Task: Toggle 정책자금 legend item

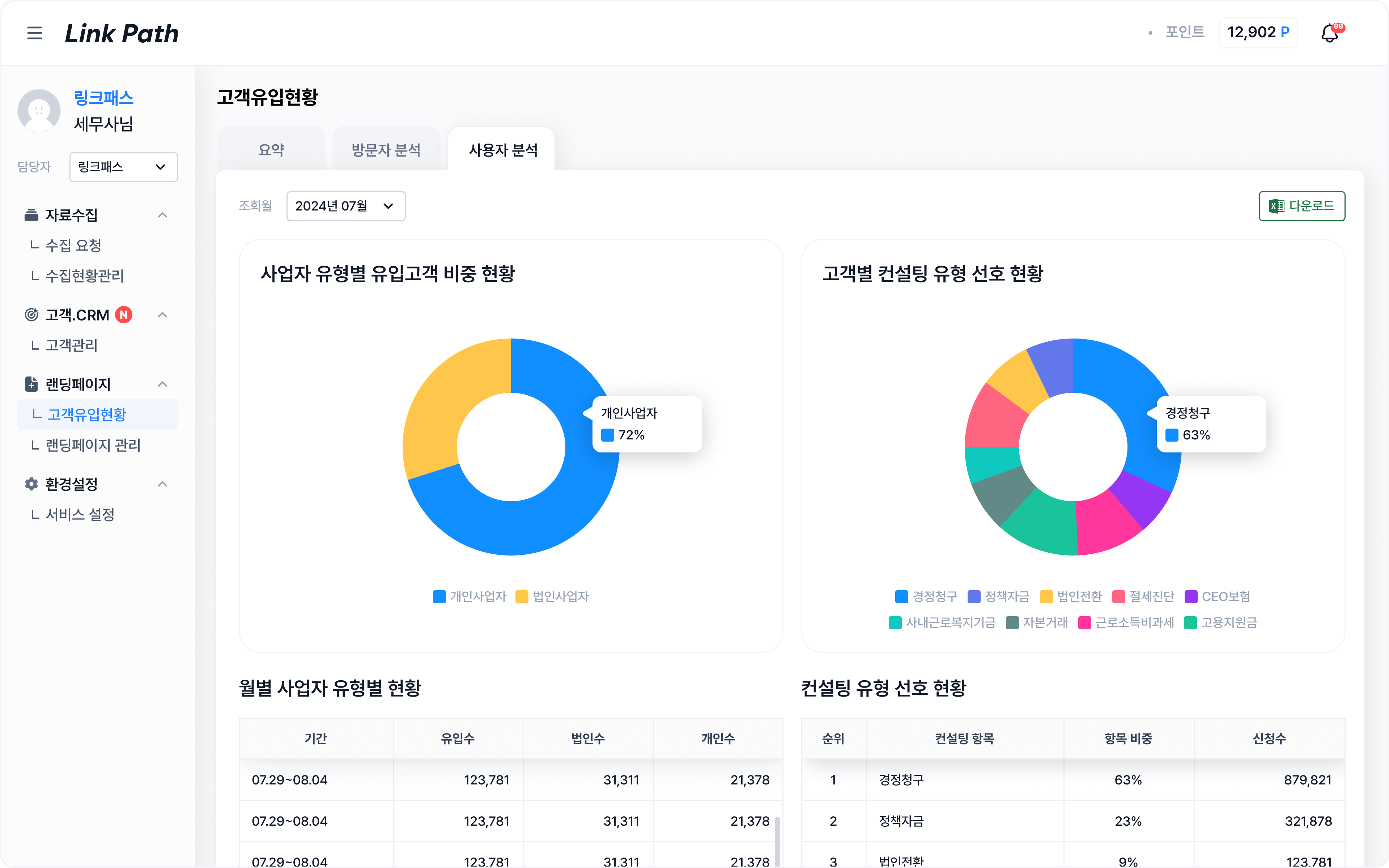Action: tap(999, 597)
